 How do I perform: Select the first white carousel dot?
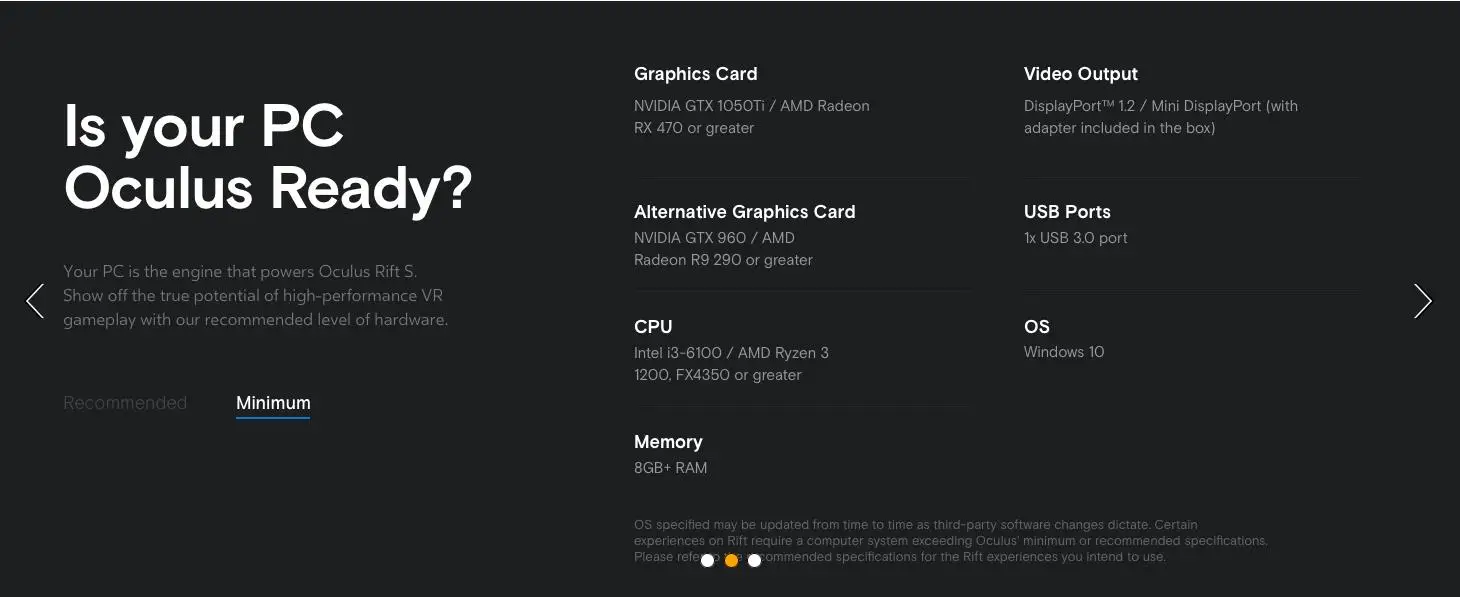pyautogui.click(x=708, y=561)
